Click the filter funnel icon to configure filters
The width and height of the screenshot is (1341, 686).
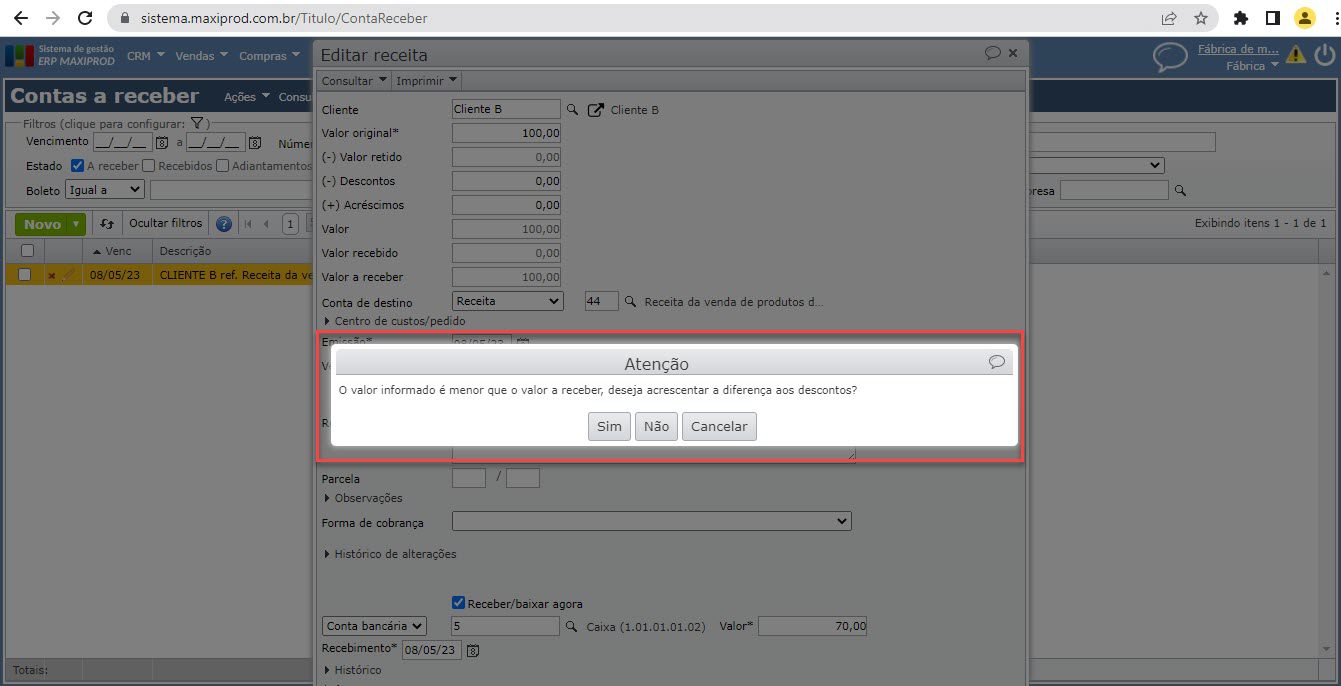pyautogui.click(x=197, y=123)
